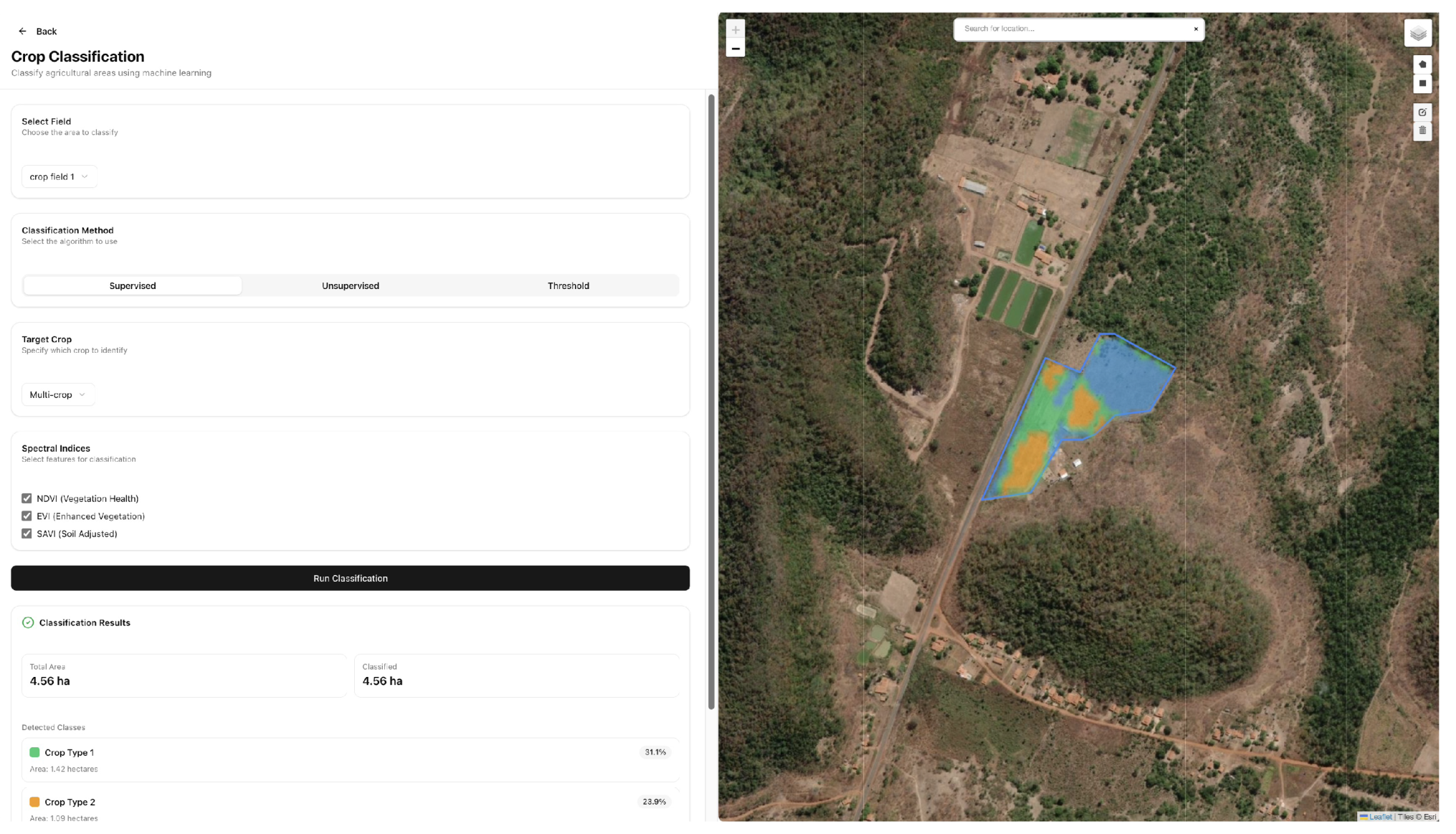Select the Threshold method tab
Screen dimensions: 1456x834
point(568,285)
